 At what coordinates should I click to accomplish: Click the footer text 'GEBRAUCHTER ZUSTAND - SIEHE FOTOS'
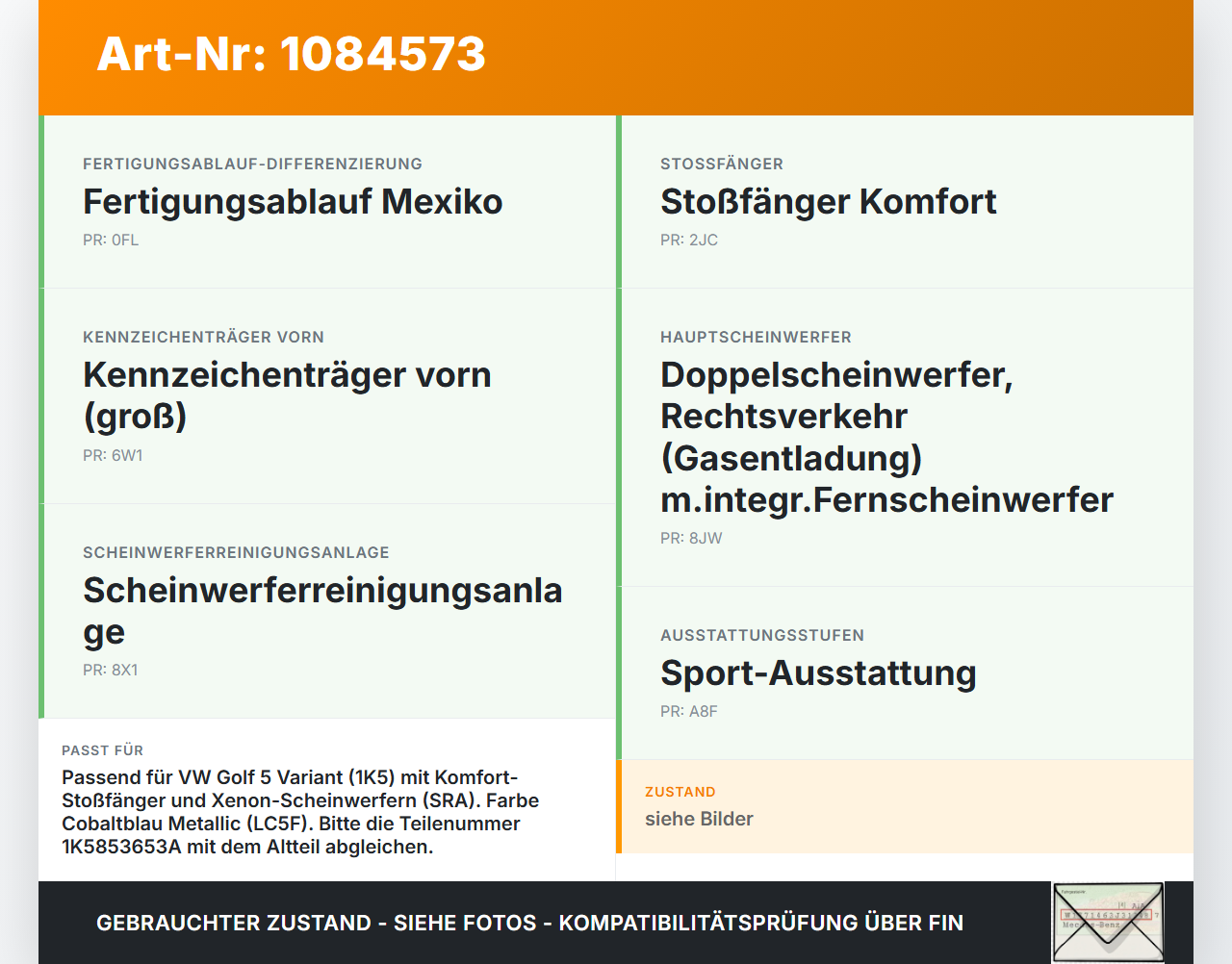(x=317, y=924)
